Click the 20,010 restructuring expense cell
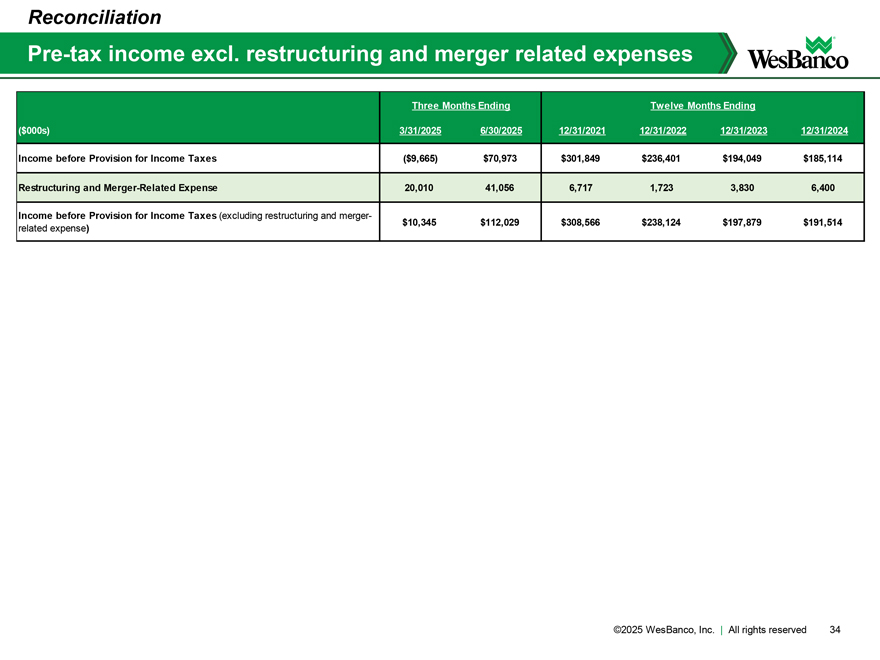 pyautogui.click(x=419, y=187)
